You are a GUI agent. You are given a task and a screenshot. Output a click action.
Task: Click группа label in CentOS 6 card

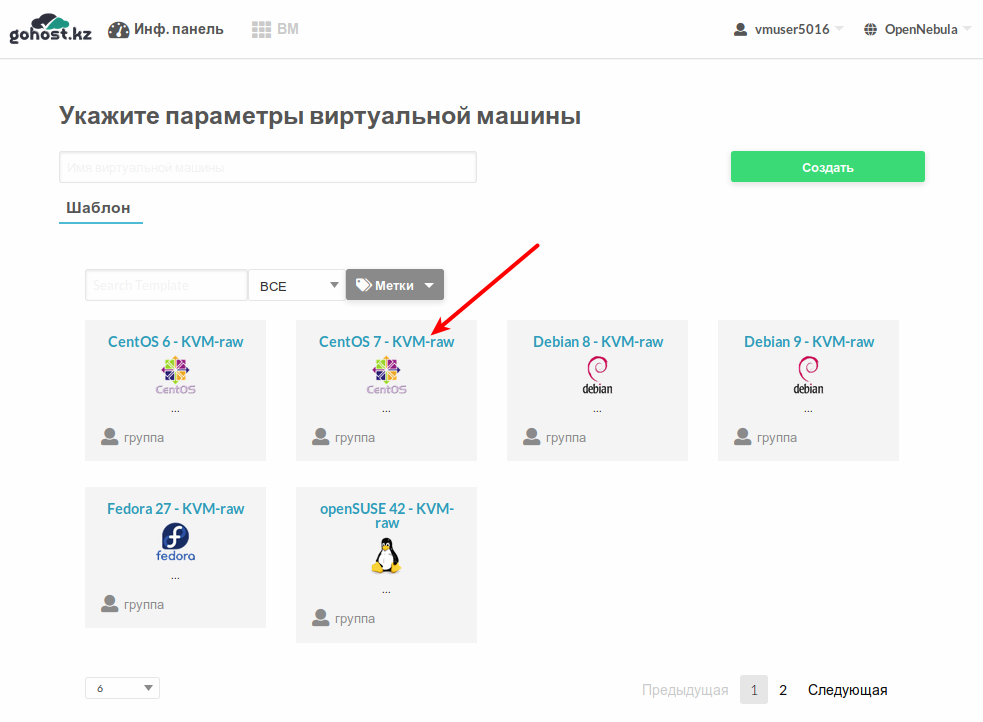click(x=144, y=437)
